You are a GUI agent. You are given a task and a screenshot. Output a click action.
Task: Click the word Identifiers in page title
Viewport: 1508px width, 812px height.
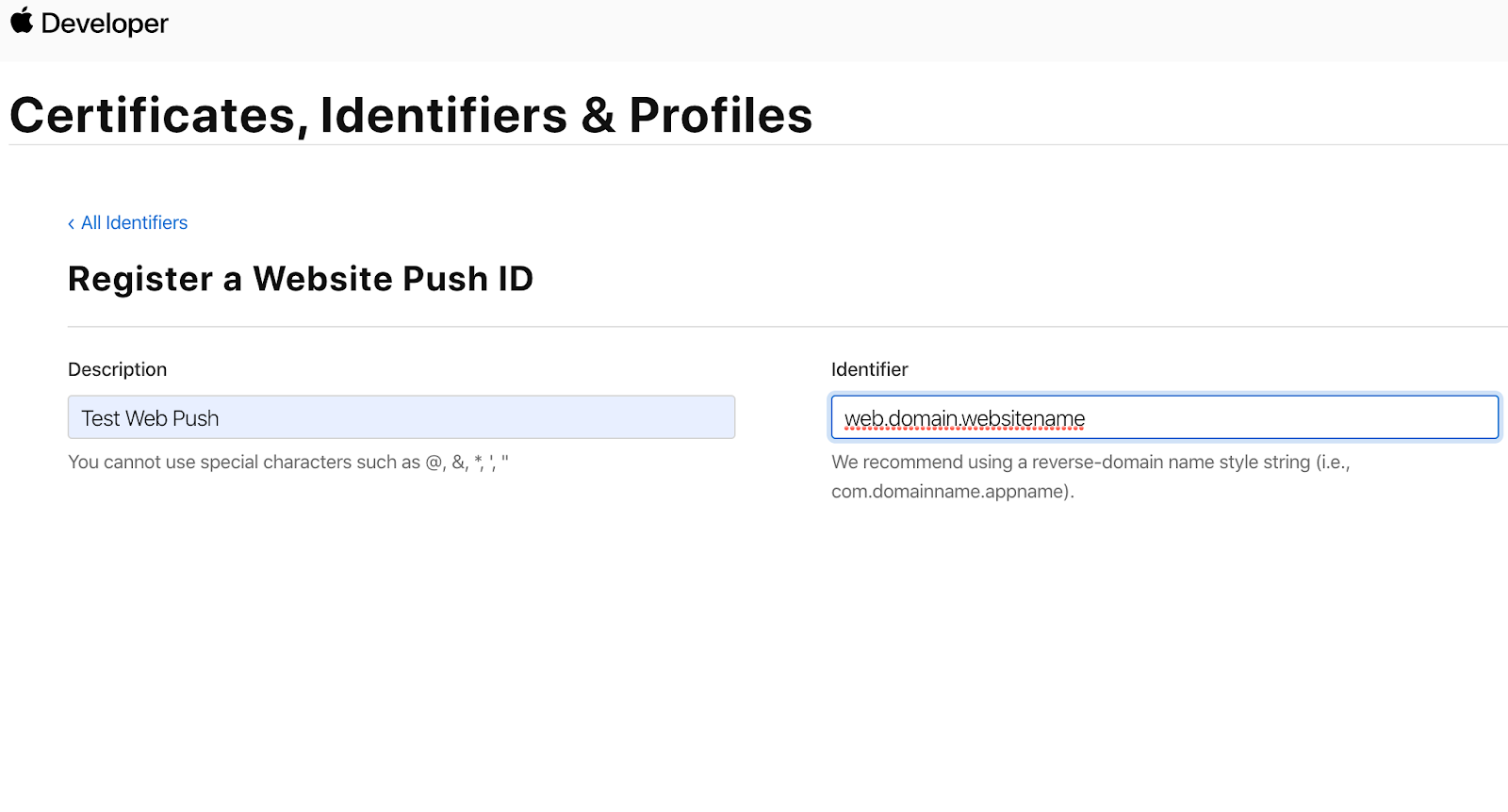click(444, 115)
